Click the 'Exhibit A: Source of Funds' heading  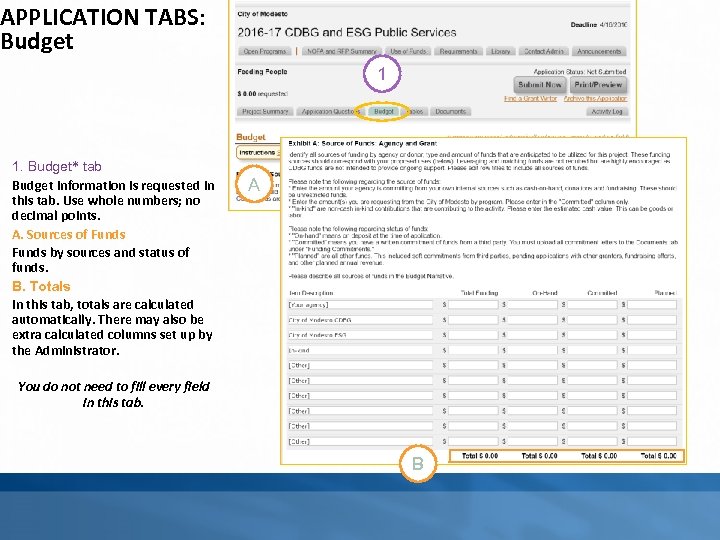pyautogui.click(x=363, y=144)
